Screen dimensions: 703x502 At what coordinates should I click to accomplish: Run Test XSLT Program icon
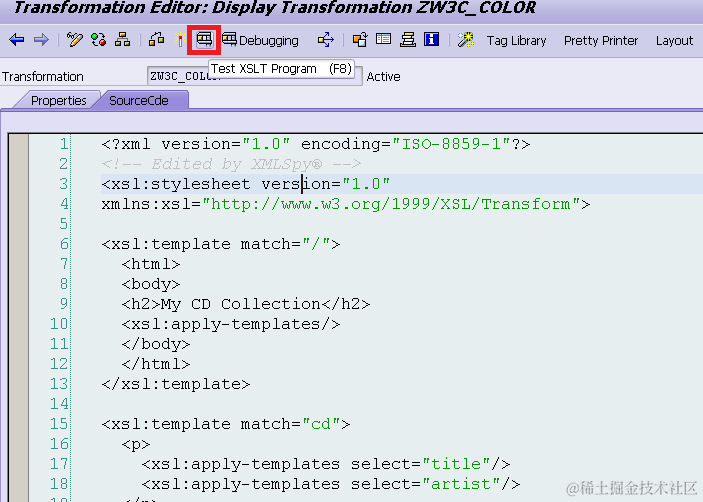point(204,40)
